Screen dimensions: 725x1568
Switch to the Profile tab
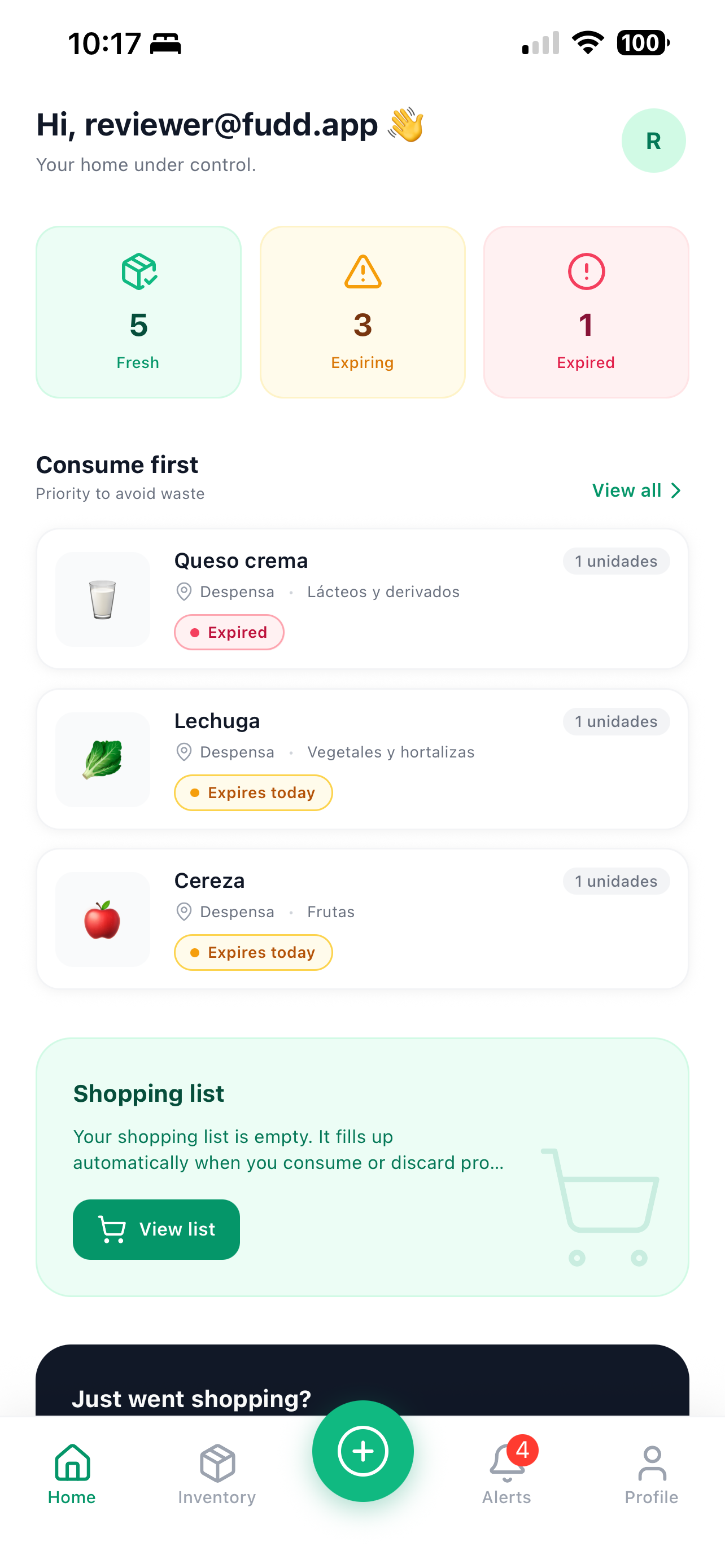point(652,1474)
